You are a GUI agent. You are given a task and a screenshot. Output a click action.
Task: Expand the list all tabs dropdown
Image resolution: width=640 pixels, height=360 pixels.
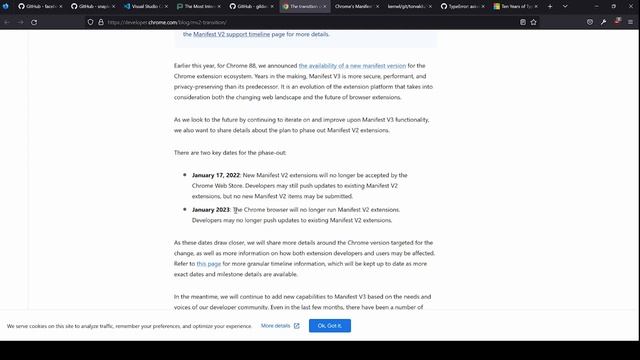[x=565, y=6]
